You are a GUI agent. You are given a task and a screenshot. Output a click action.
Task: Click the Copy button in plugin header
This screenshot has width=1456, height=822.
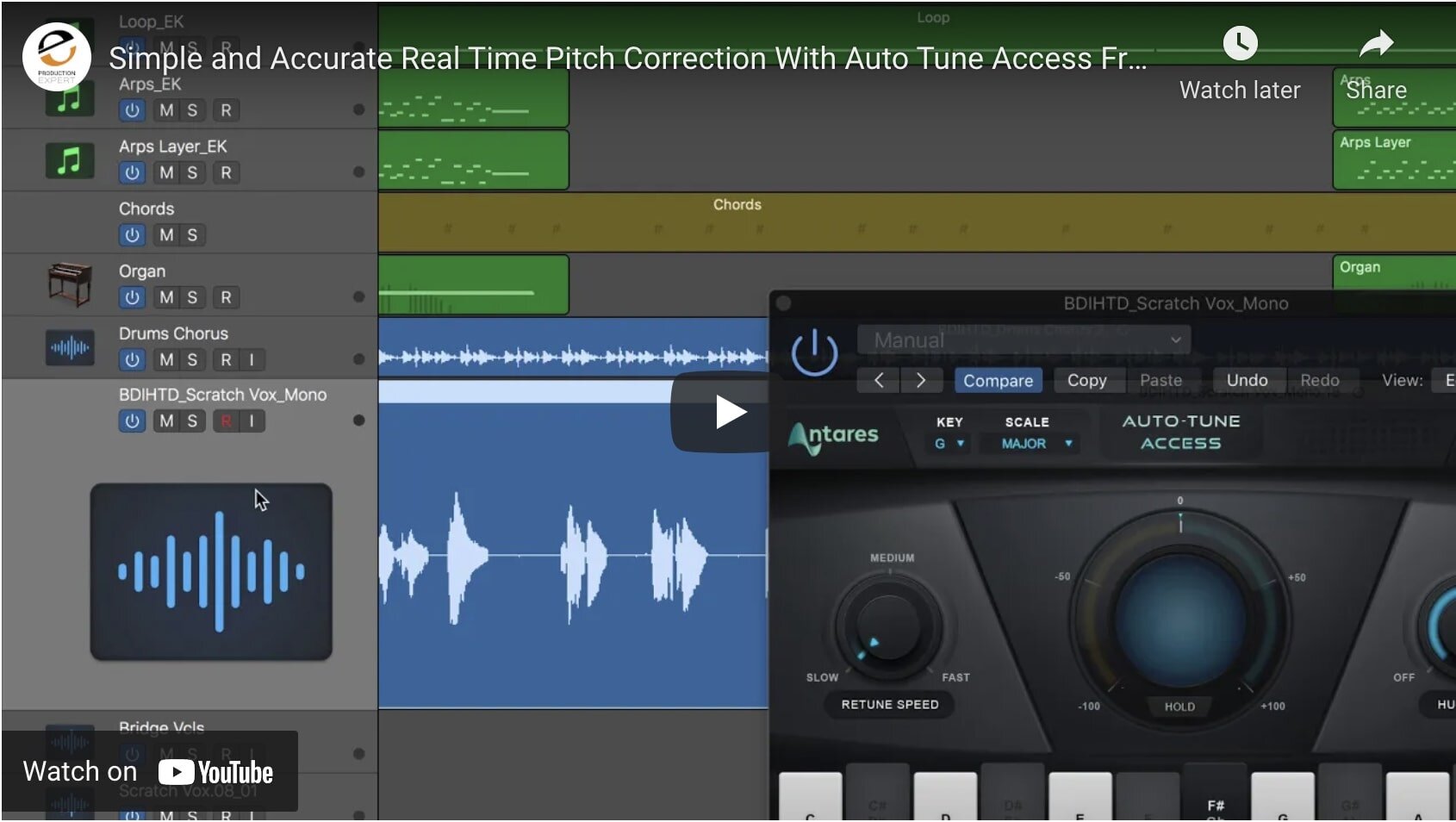[x=1087, y=380]
